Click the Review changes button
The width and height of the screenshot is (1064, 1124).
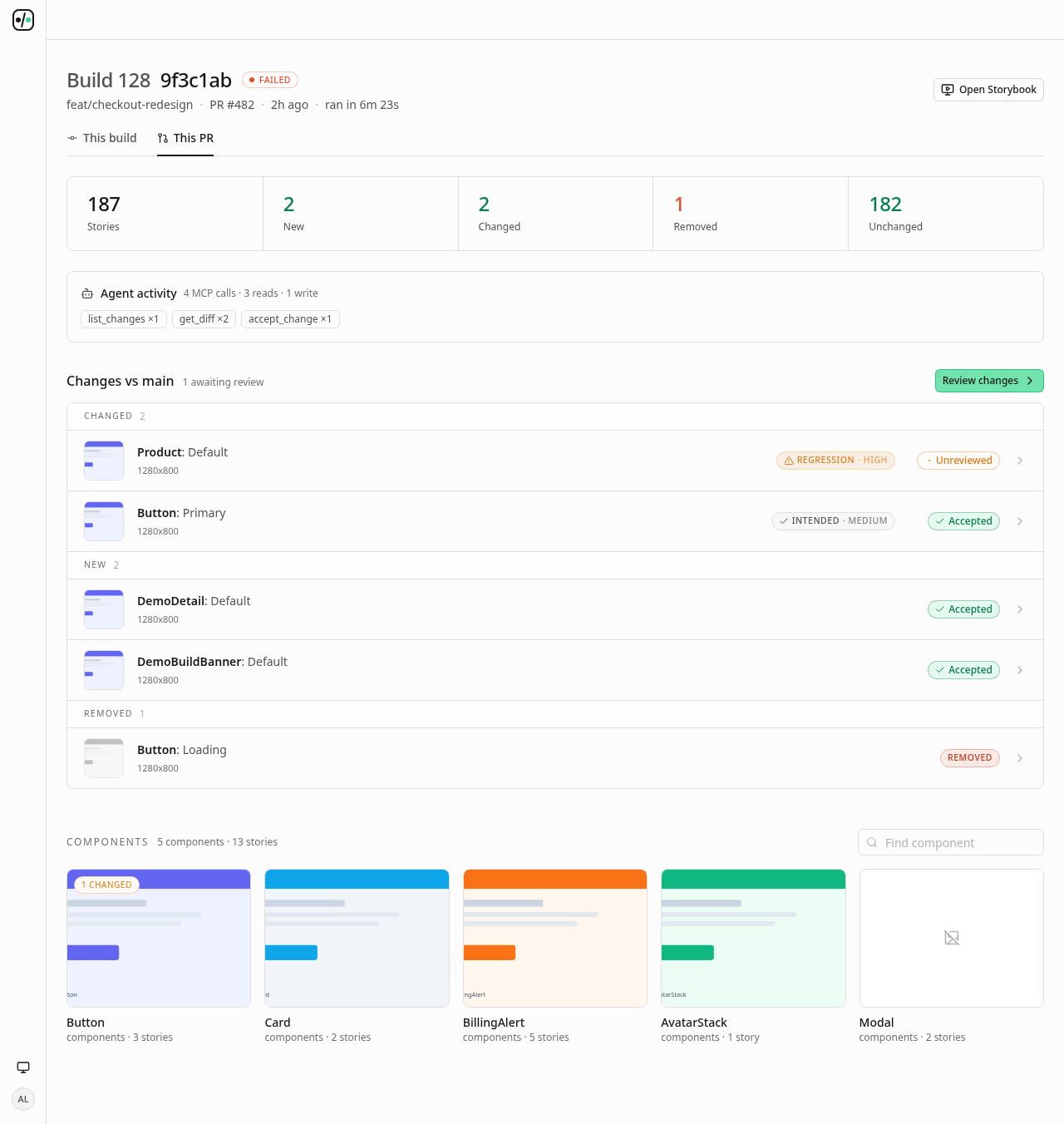989,381
